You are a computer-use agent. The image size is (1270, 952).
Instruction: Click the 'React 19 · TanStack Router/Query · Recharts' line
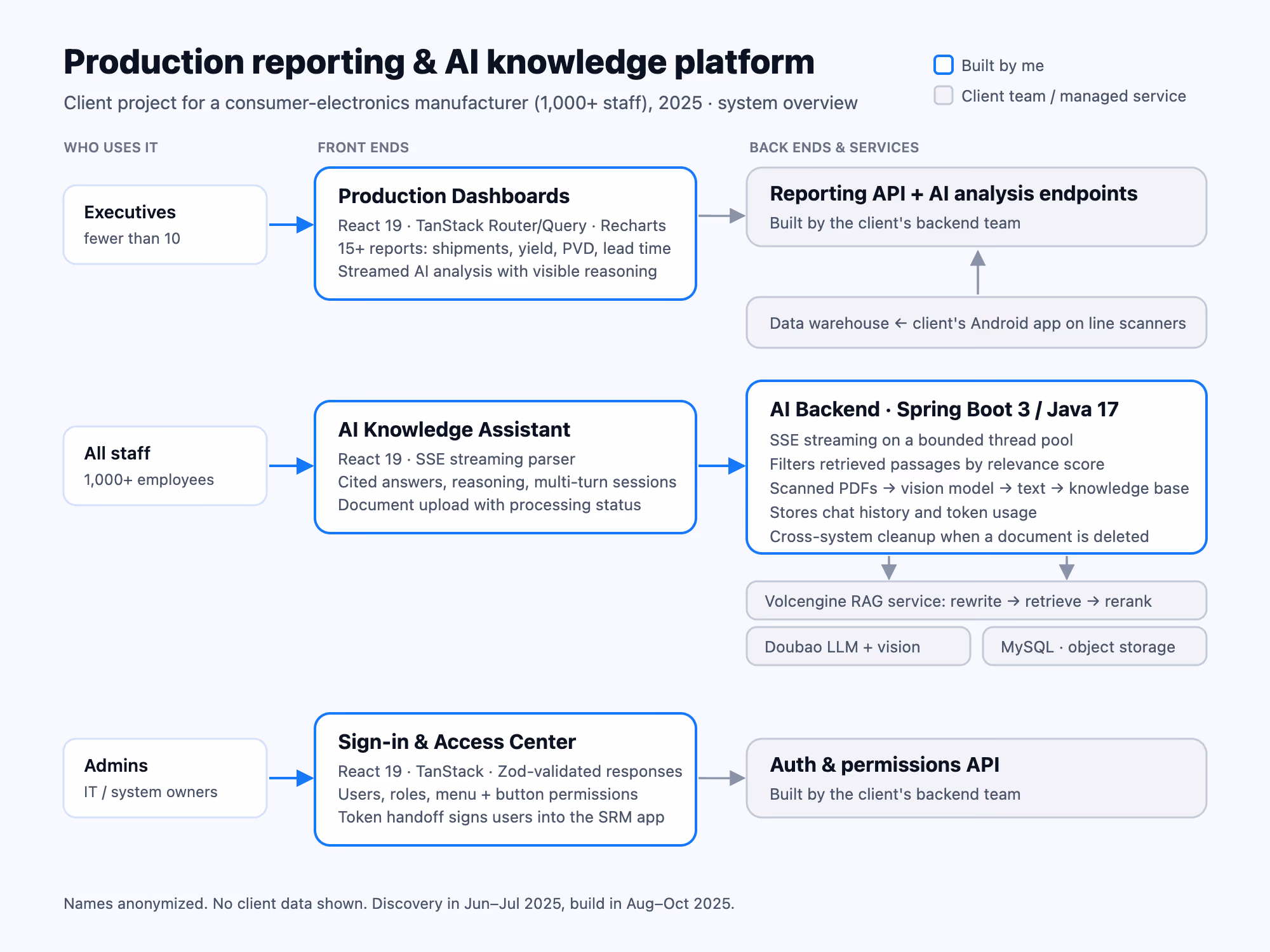(502, 225)
